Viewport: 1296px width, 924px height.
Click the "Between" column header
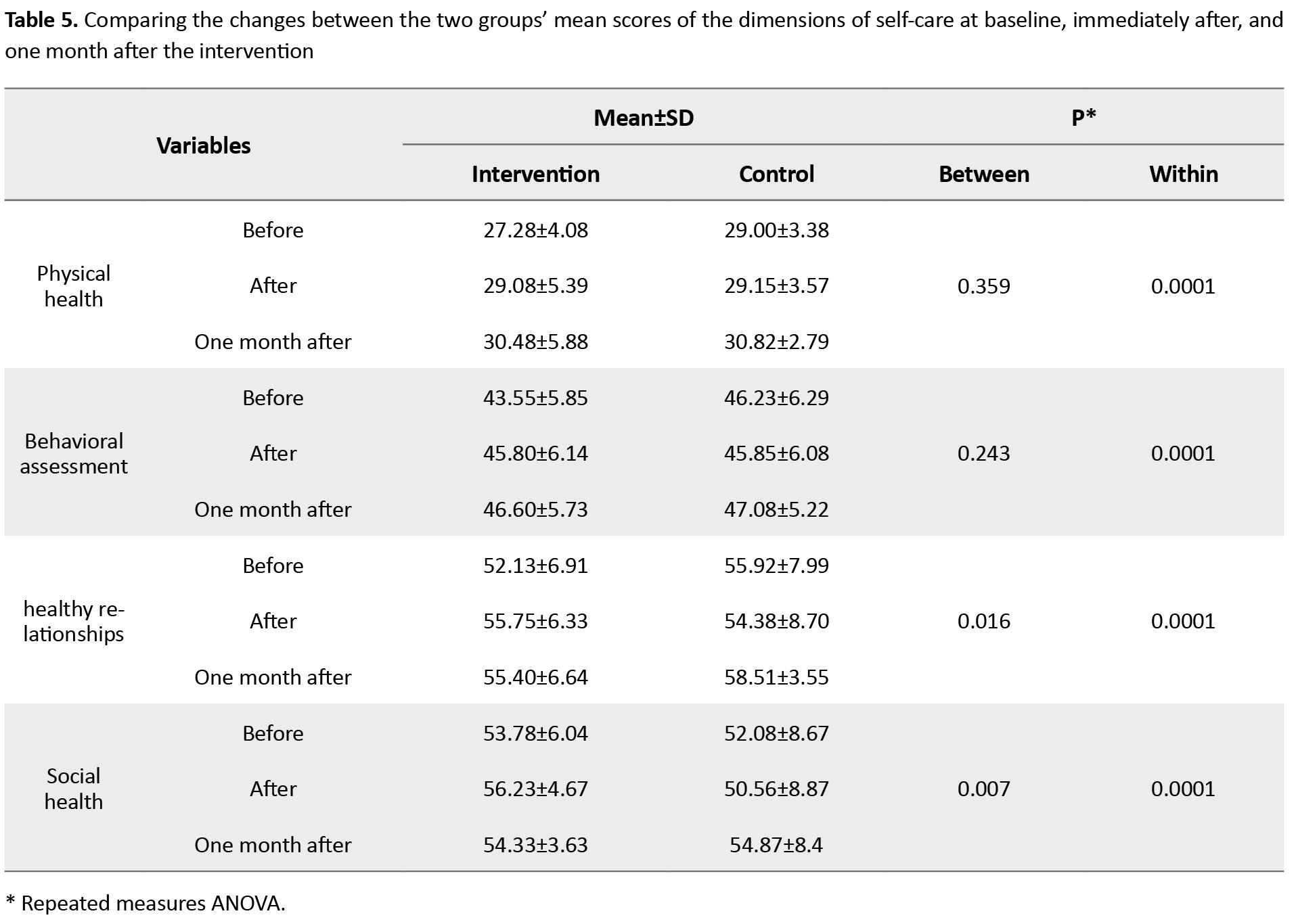pyautogui.click(x=984, y=174)
